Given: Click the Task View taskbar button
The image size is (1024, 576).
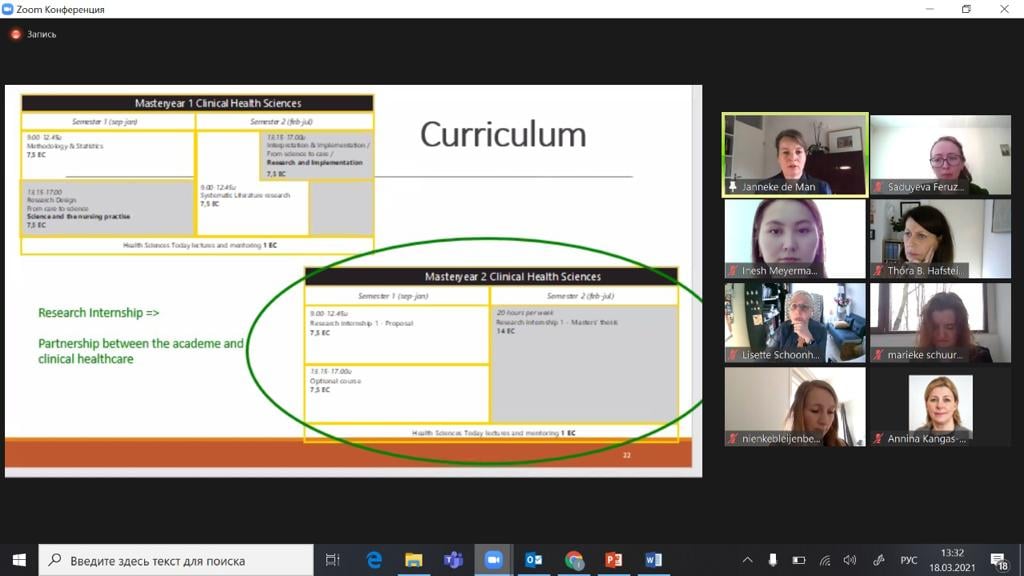Looking at the screenshot, I should coord(333,560).
